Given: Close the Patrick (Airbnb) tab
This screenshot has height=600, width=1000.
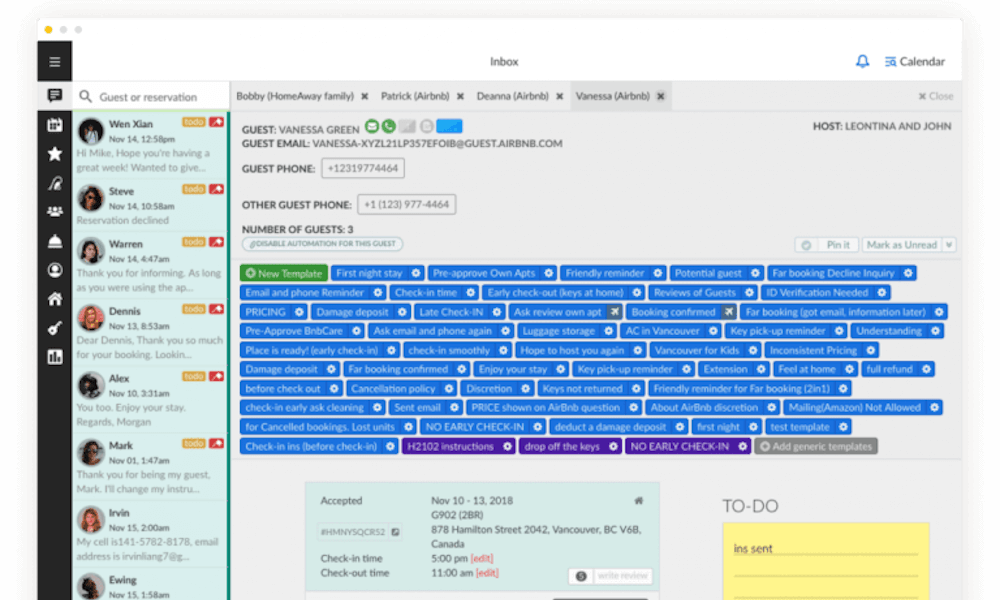Looking at the screenshot, I should tap(460, 96).
